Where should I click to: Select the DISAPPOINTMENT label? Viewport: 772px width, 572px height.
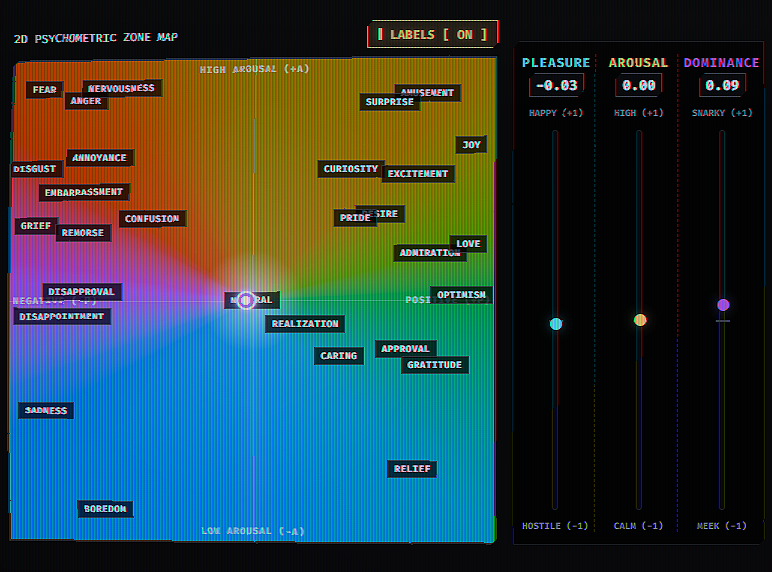[x=62, y=316]
